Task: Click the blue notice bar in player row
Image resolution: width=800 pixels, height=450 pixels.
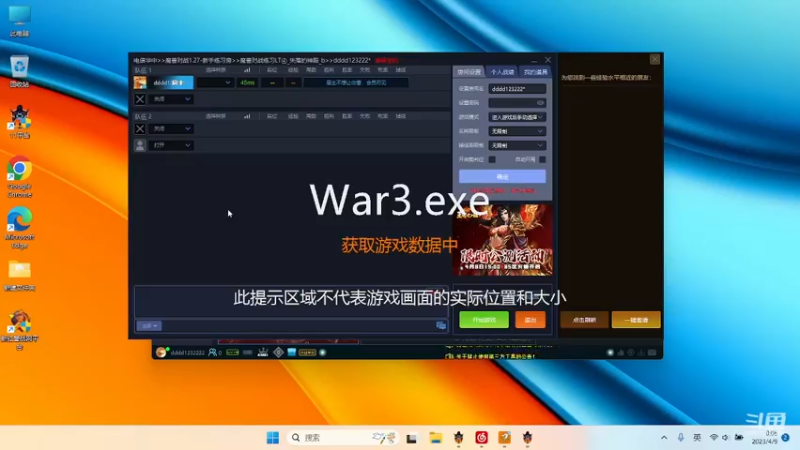Action: tap(356, 82)
